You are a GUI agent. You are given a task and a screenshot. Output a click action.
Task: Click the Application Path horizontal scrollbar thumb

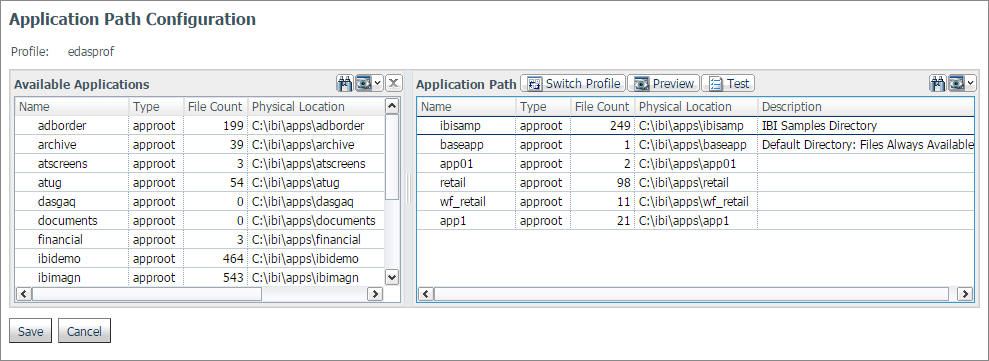(x=691, y=293)
